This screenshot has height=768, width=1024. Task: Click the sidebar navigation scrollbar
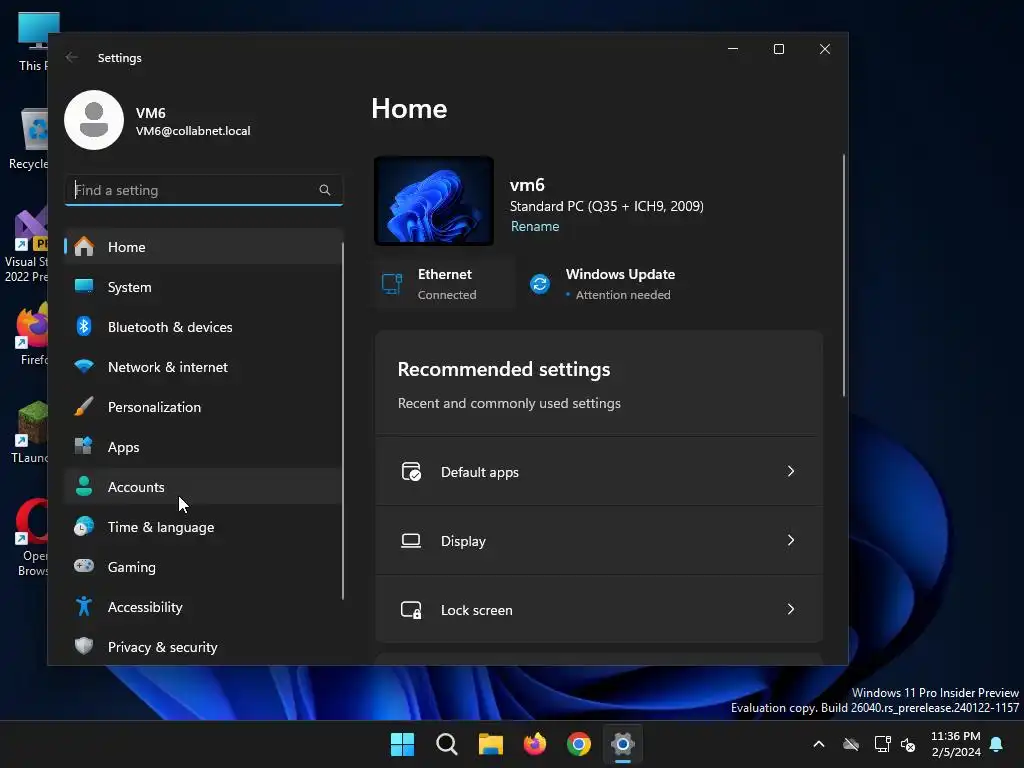point(343,421)
